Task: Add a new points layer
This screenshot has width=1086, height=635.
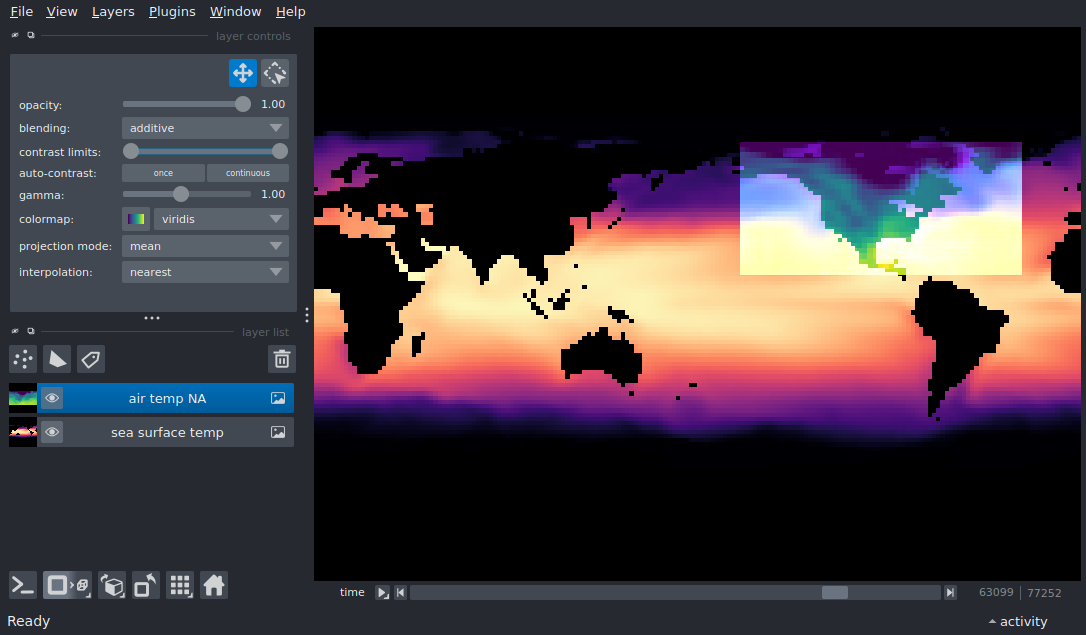Action: coord(23,359)
